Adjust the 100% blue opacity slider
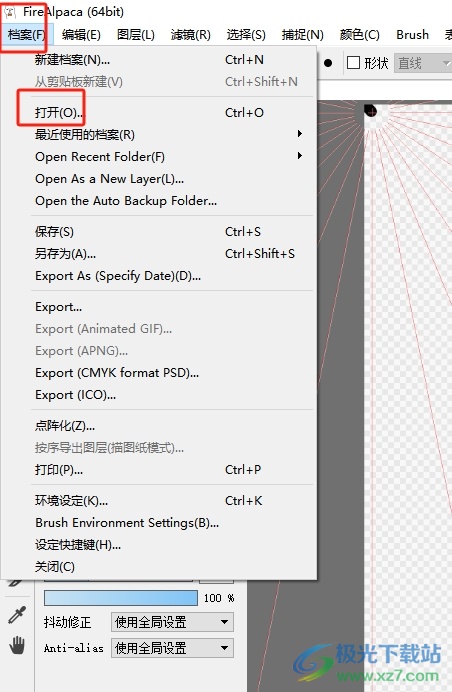 (121, 598)
